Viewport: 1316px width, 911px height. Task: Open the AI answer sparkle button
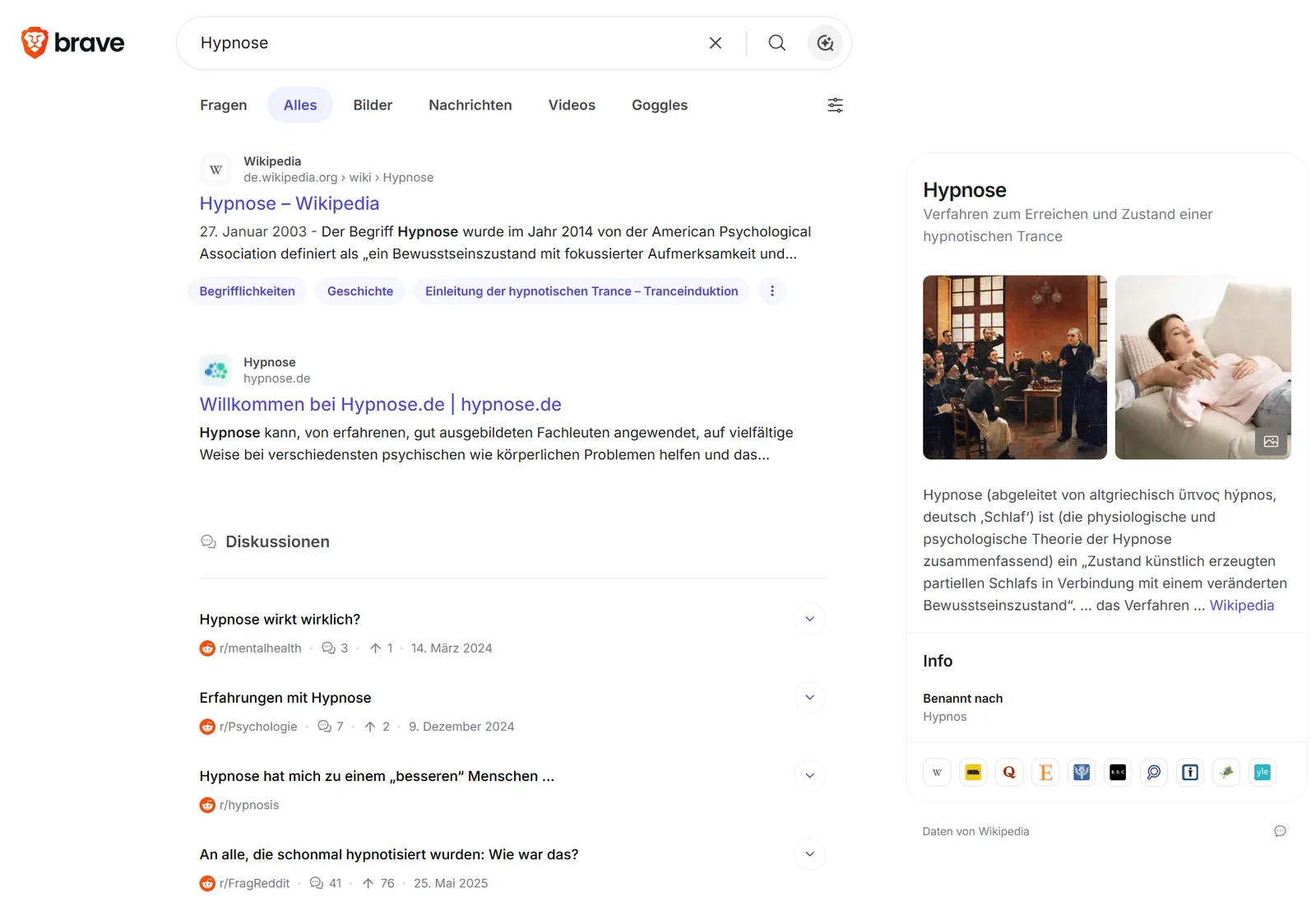point(825,43)
